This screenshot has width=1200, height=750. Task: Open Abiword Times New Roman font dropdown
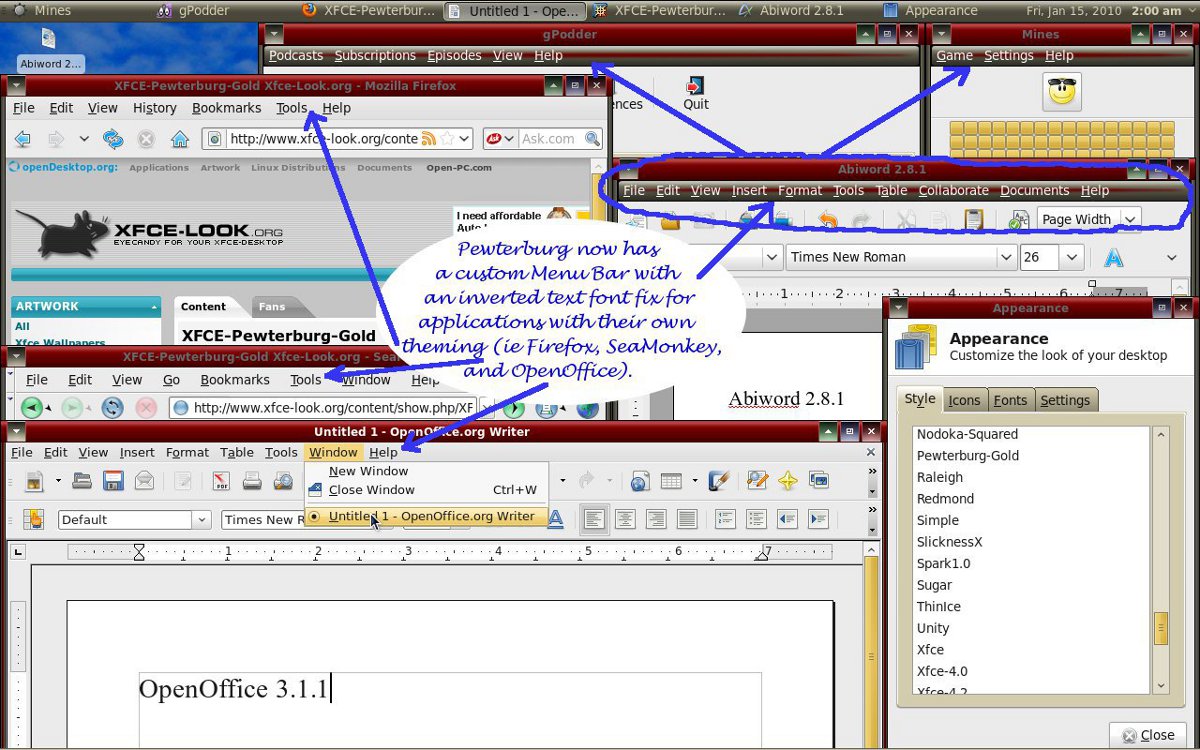coord(1006,257)
